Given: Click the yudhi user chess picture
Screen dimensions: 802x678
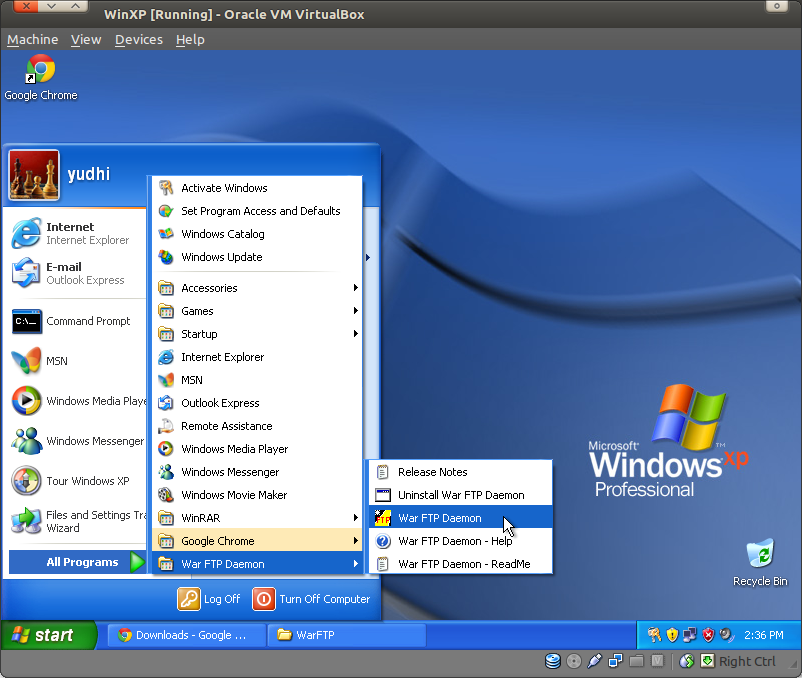Looking at the screenshot, I should (34, 175).
